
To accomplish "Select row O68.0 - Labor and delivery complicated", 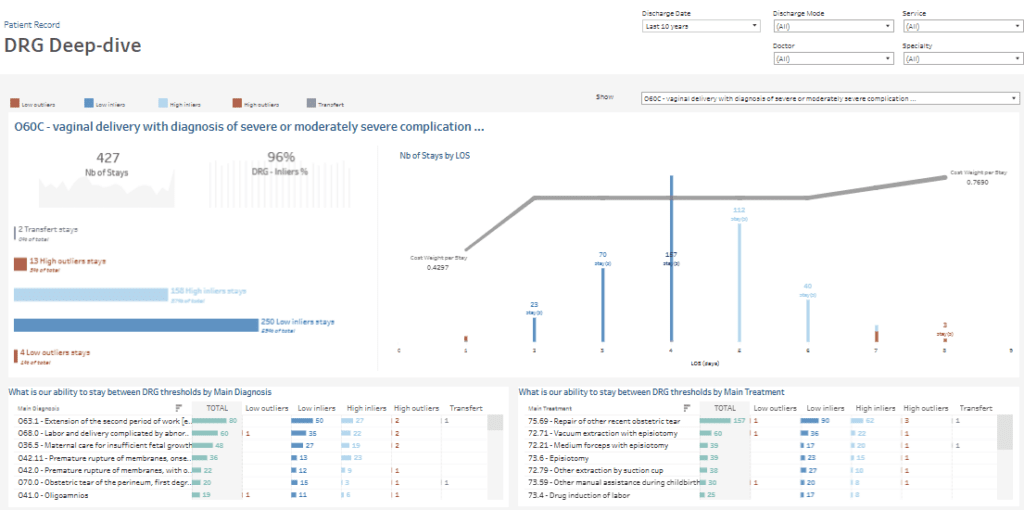I will (x=104, y=434).
